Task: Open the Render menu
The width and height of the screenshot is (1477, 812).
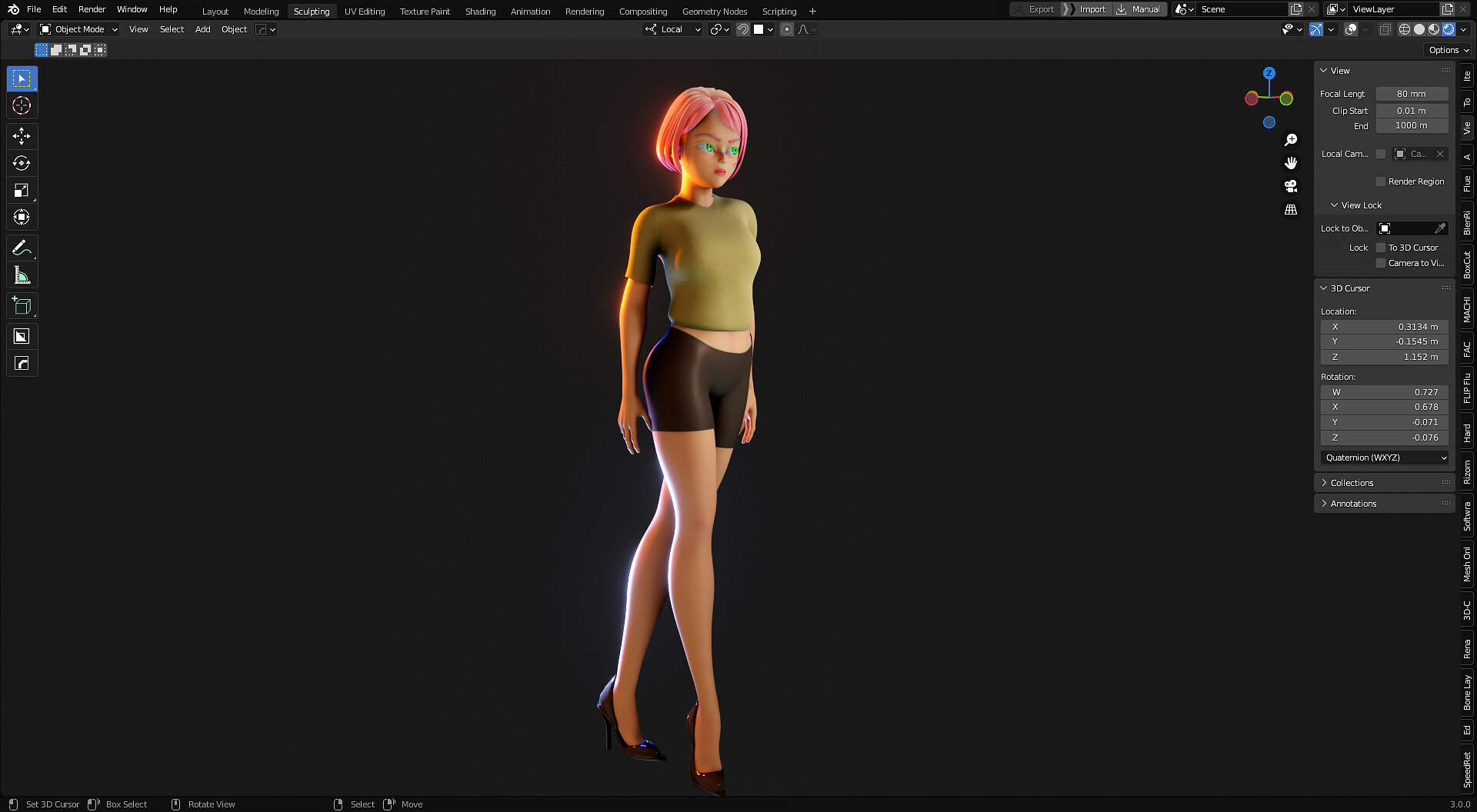Action: [x=92, y=9]
